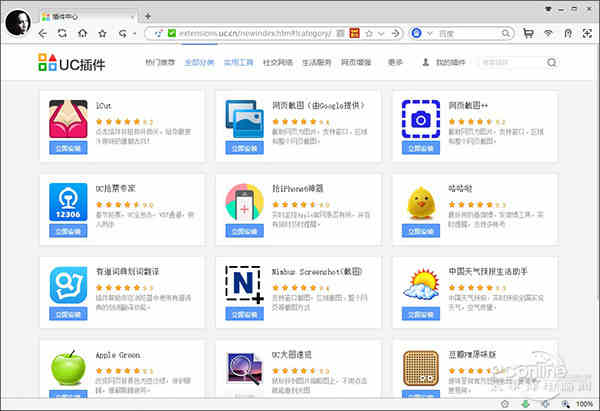Click the Google webpage screenshot plugin icon

245,119
